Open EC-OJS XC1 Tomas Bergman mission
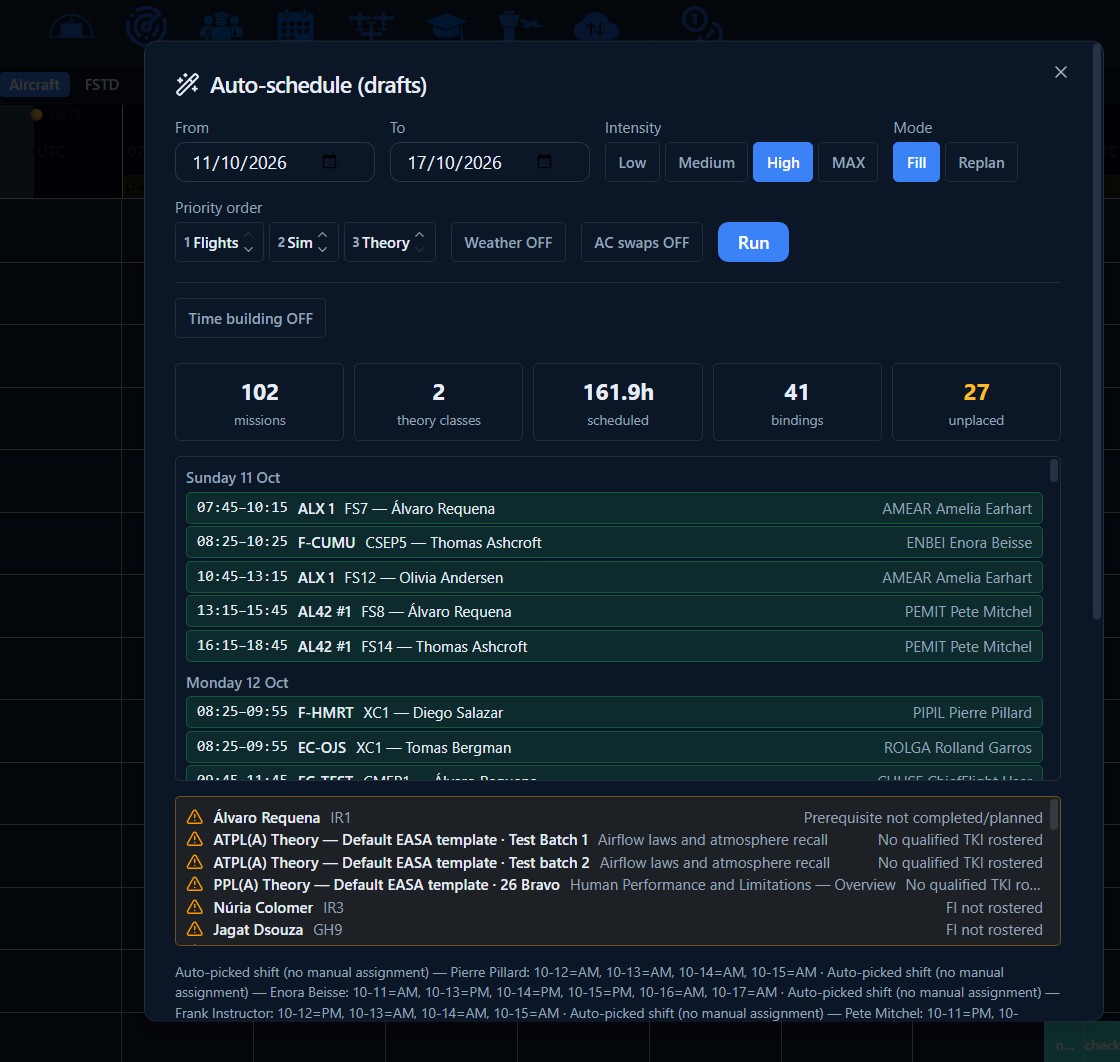This screenshot has width=1120, height=1062. (x=614, y=747)
